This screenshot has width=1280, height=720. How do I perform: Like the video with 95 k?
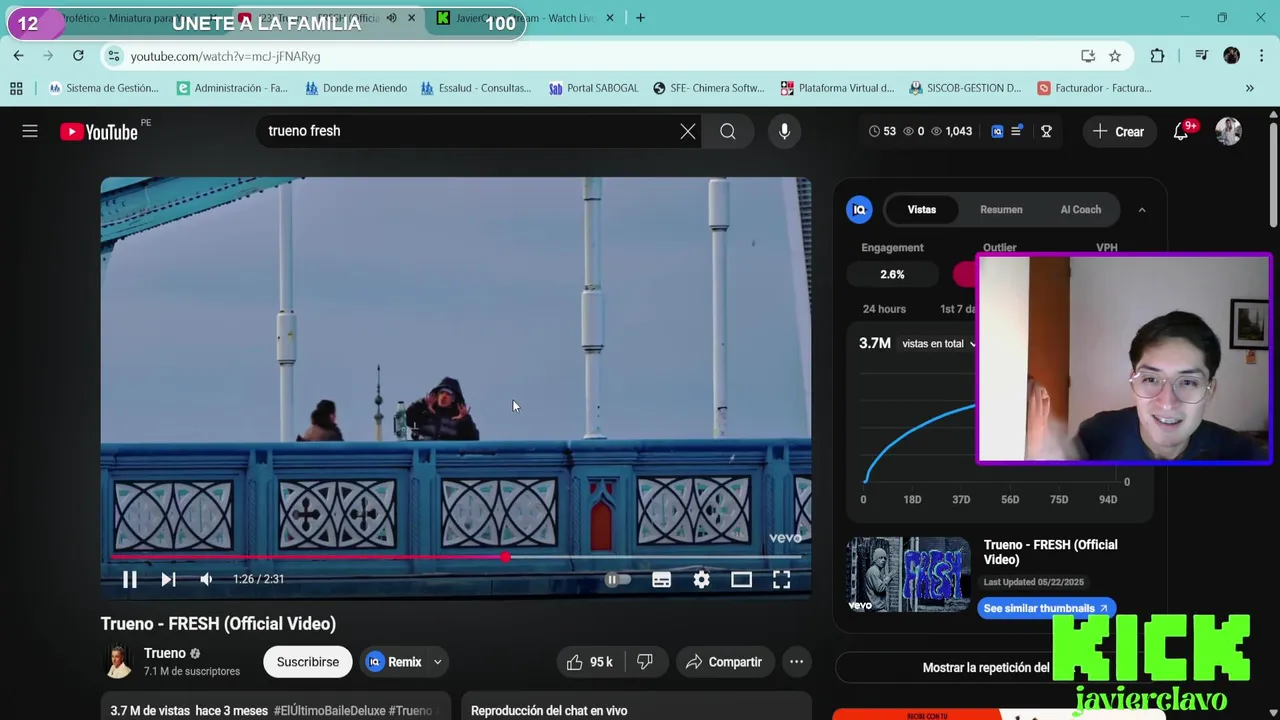(x=589, y=662)
